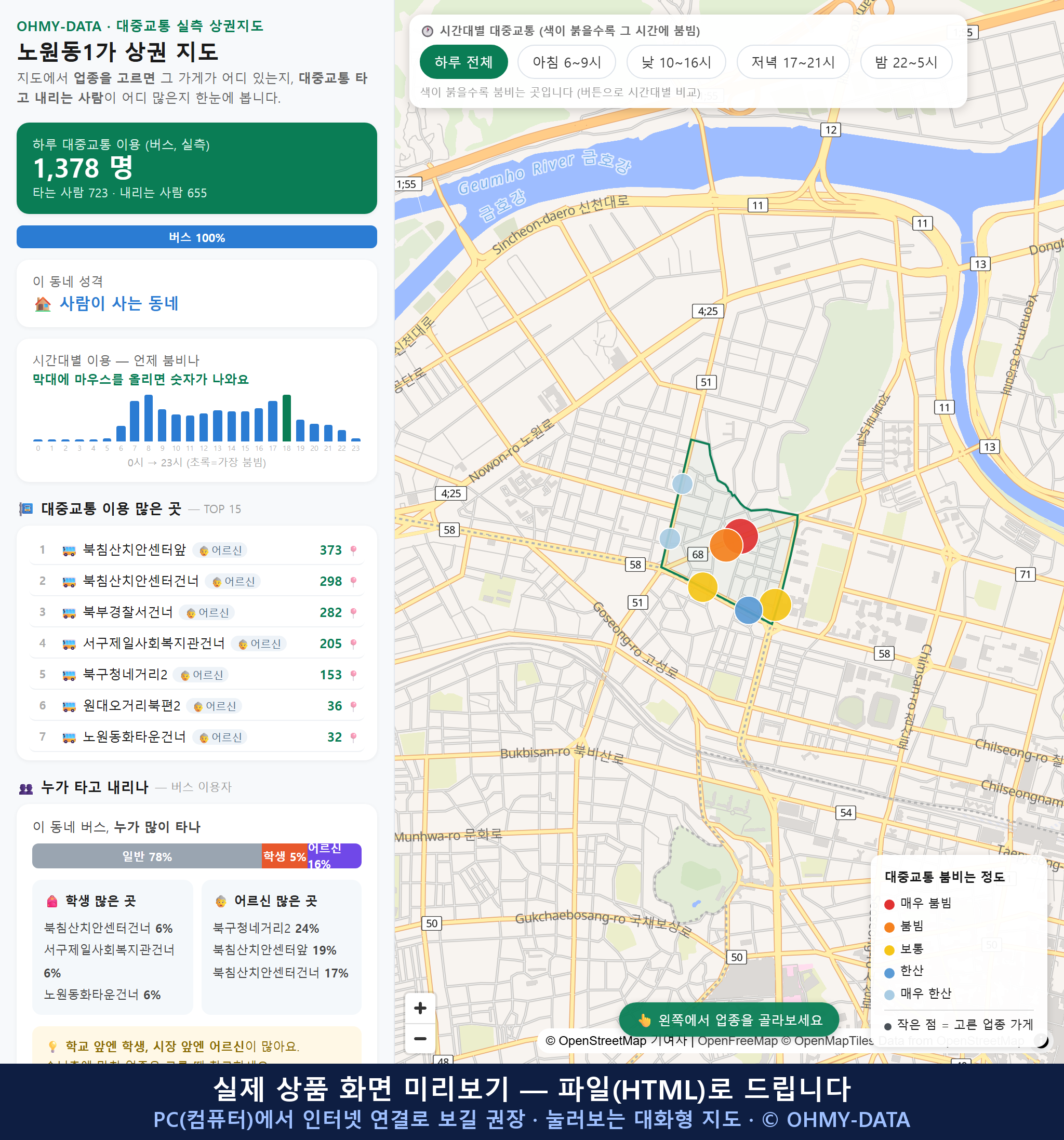The image size is (1064, 1140).
Task: Zoom out the map with minus button
Action: tap(420, 1038)
